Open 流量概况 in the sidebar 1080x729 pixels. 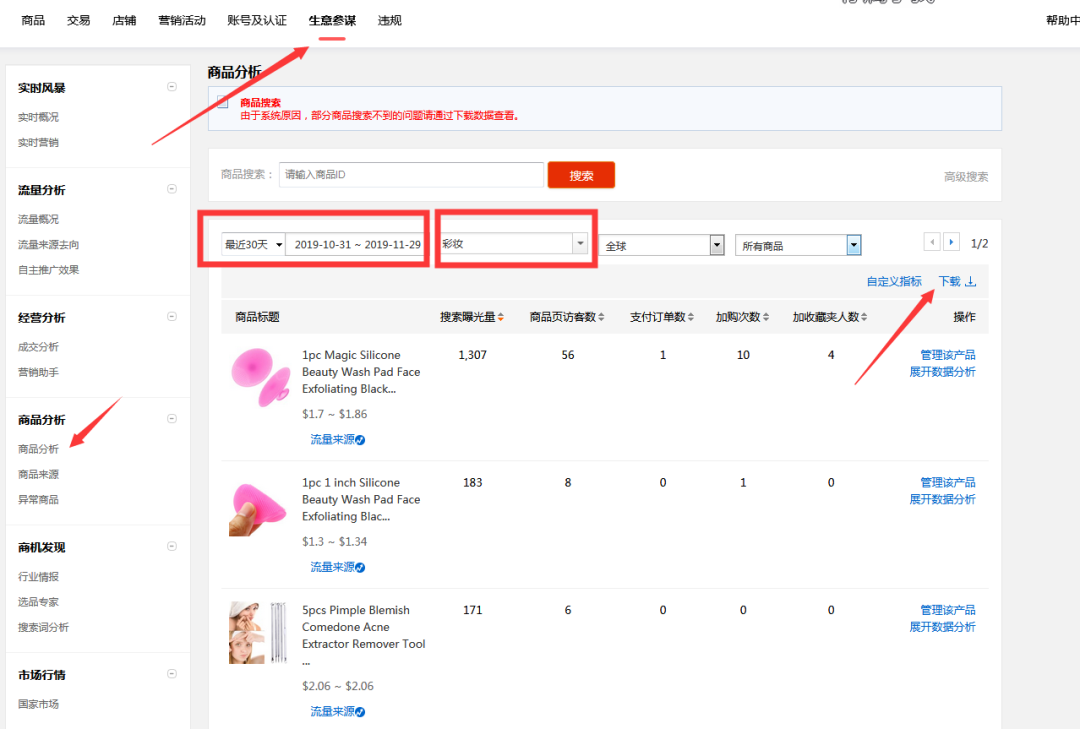point(39,219)
